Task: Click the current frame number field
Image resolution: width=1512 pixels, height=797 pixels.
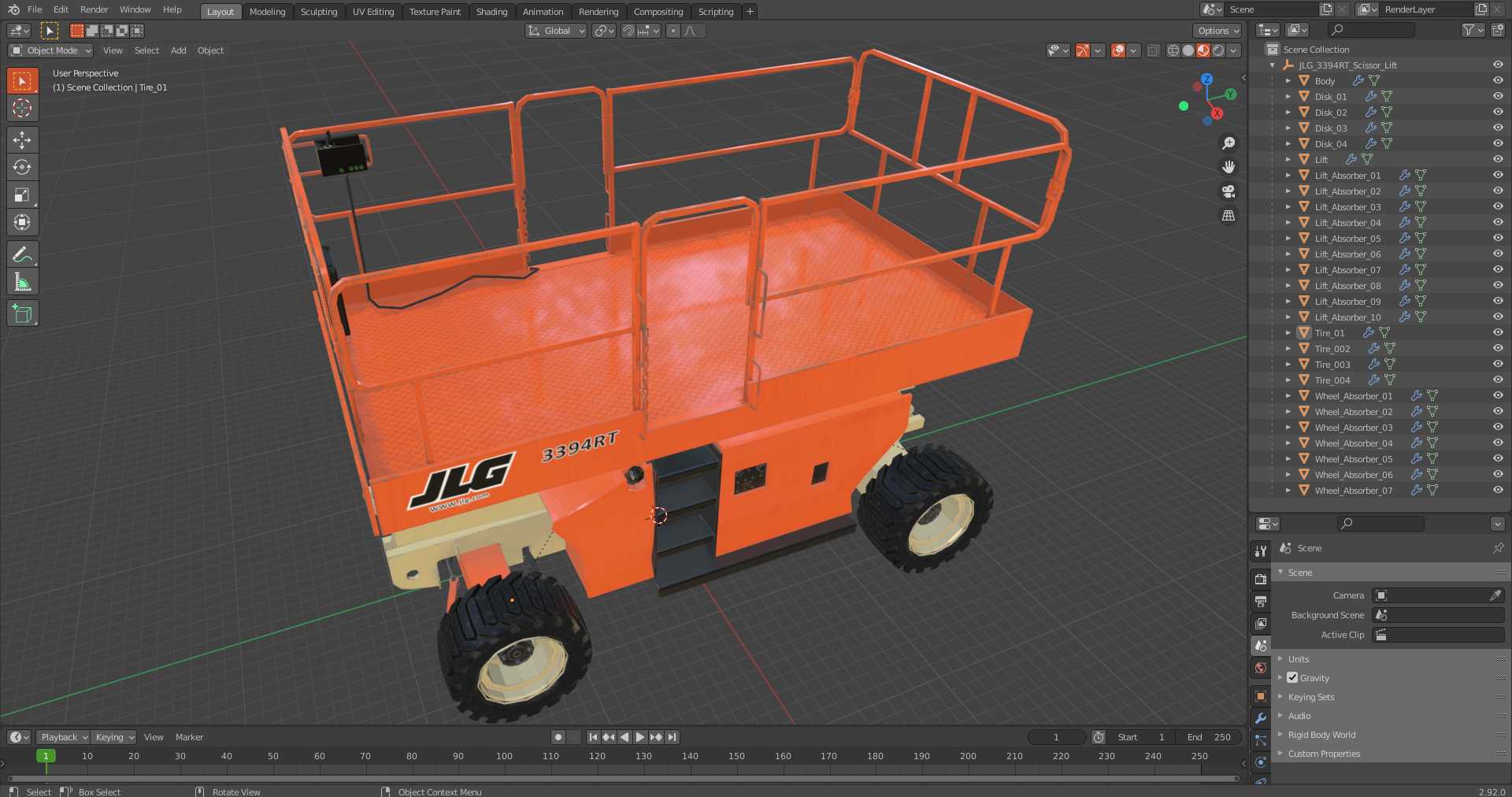Action: tap(1056, 737)
